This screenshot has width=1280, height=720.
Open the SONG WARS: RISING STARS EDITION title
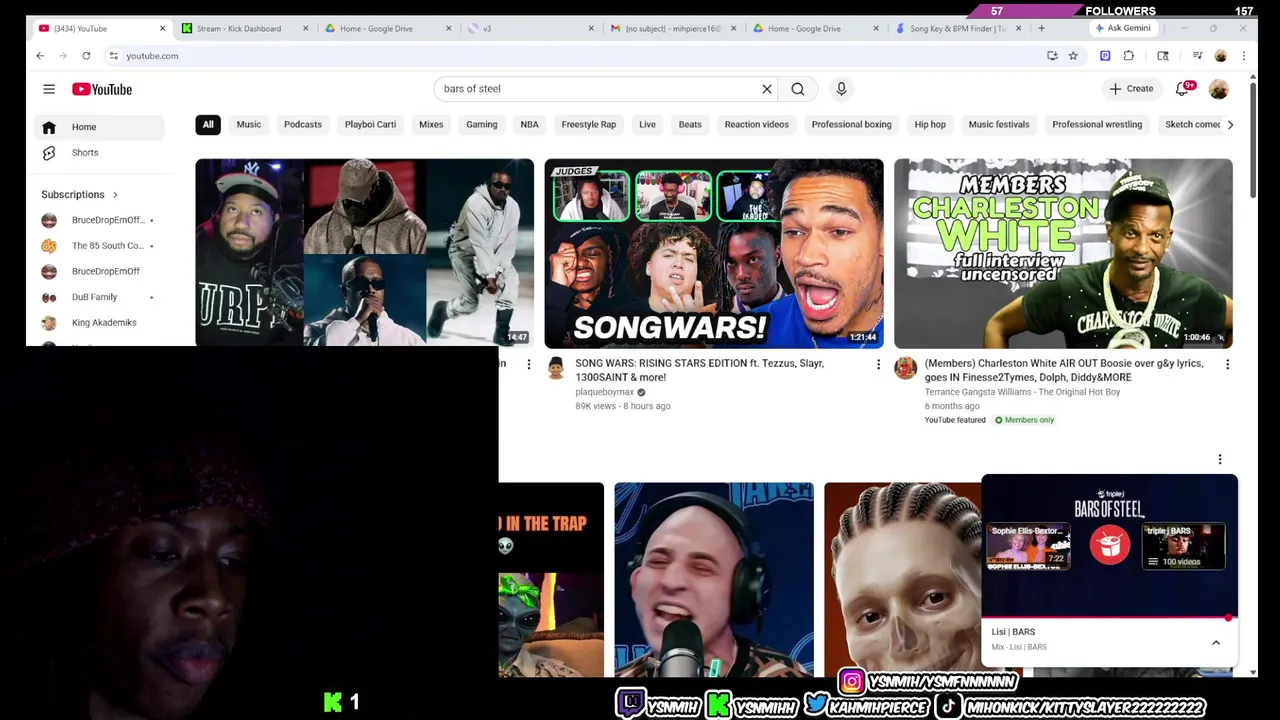[x=700, y=370]
